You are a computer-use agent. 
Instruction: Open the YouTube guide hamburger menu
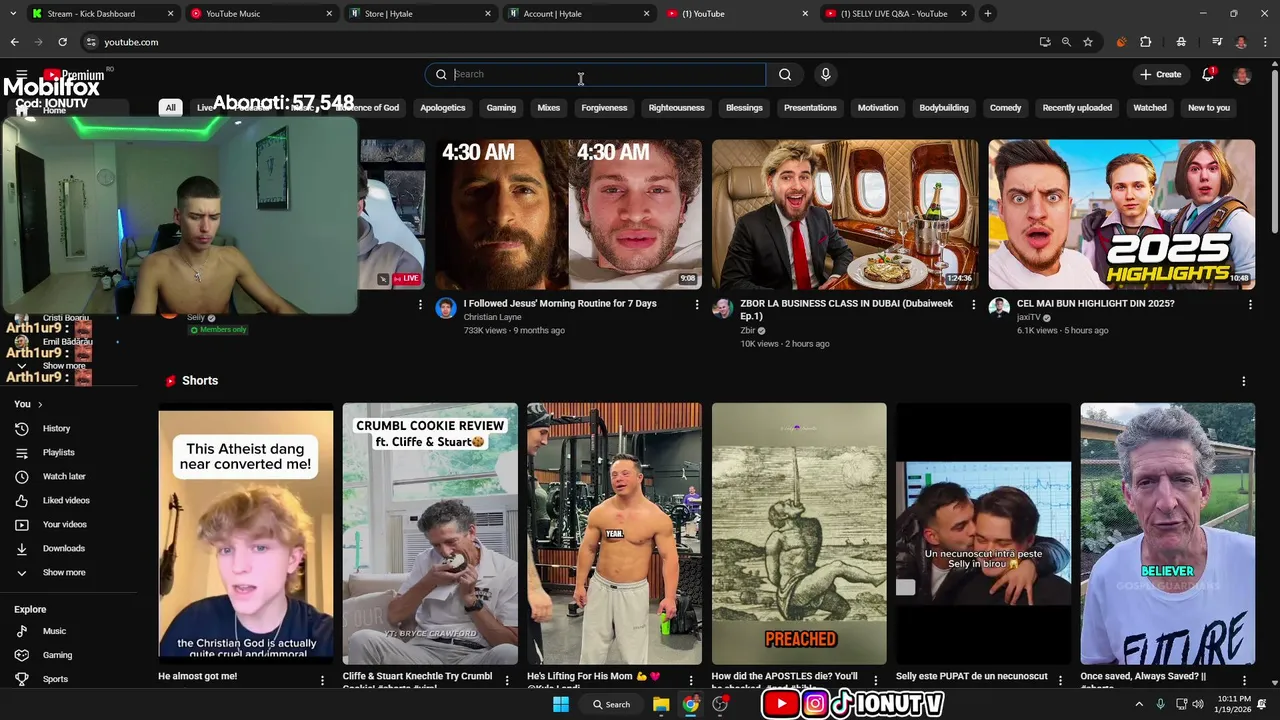point(21,74)
